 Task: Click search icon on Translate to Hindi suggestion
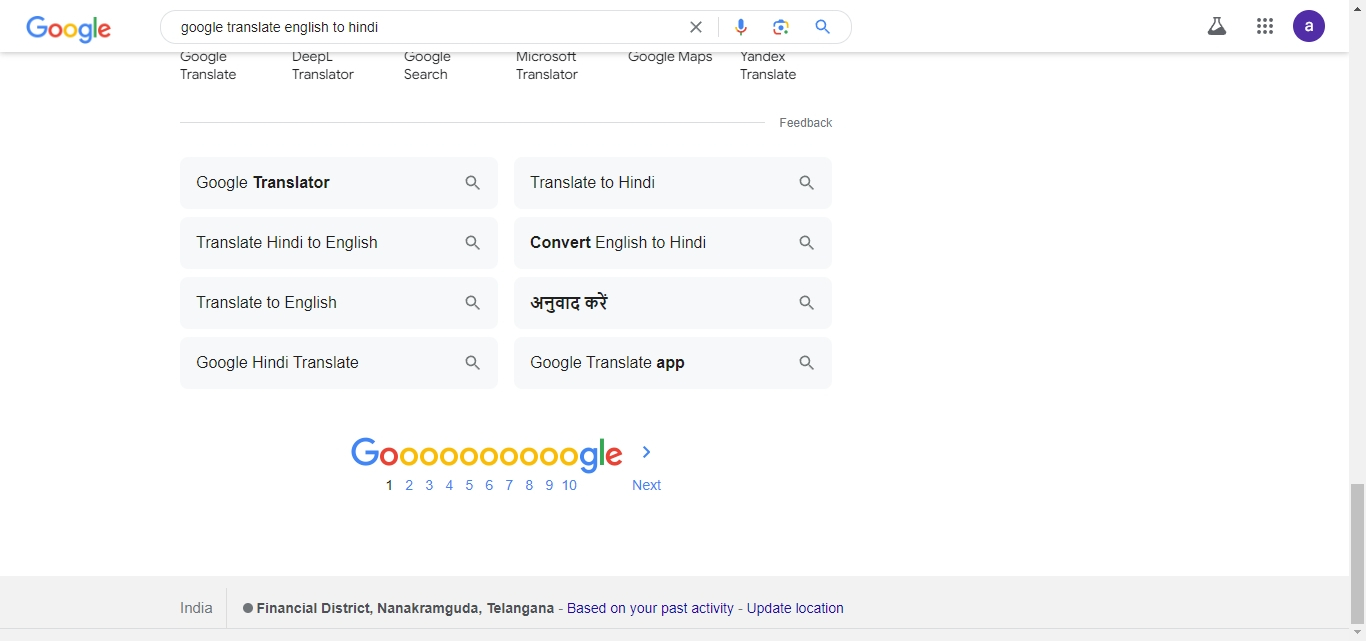[x=807, y=183]
